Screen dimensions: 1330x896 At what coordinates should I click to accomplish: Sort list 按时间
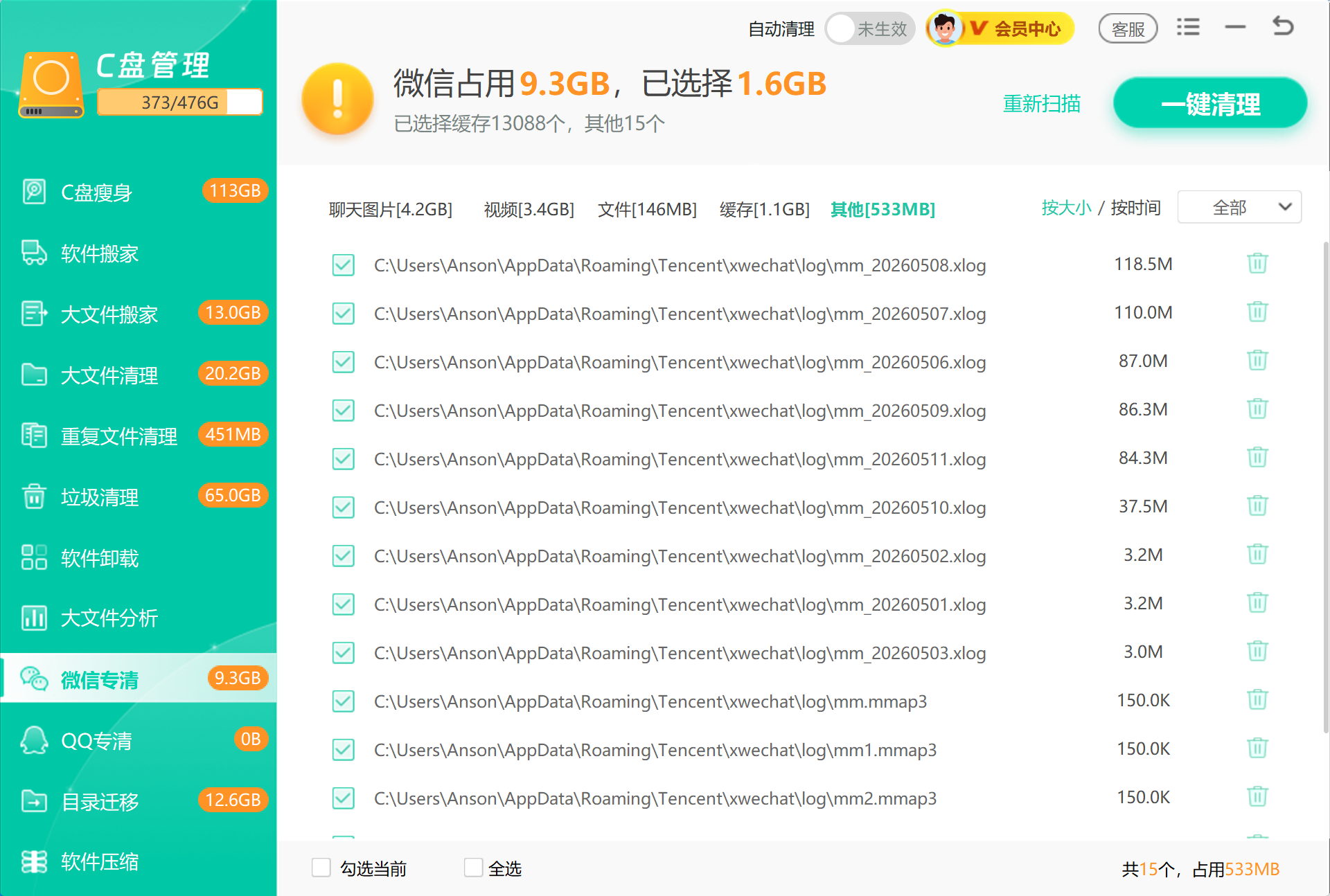click(1135, 208)
